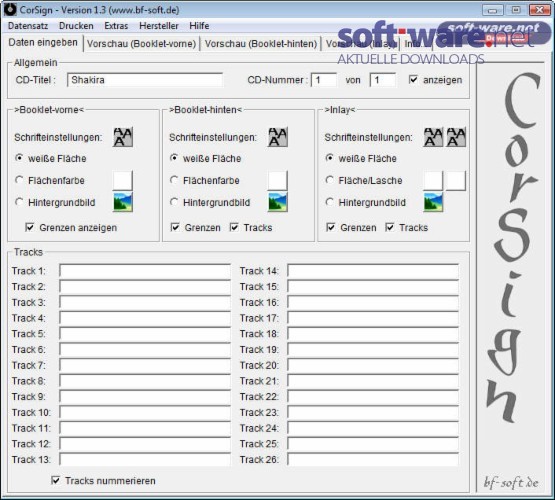Open the Hersteller menu
555x500 pixels.
159,26
